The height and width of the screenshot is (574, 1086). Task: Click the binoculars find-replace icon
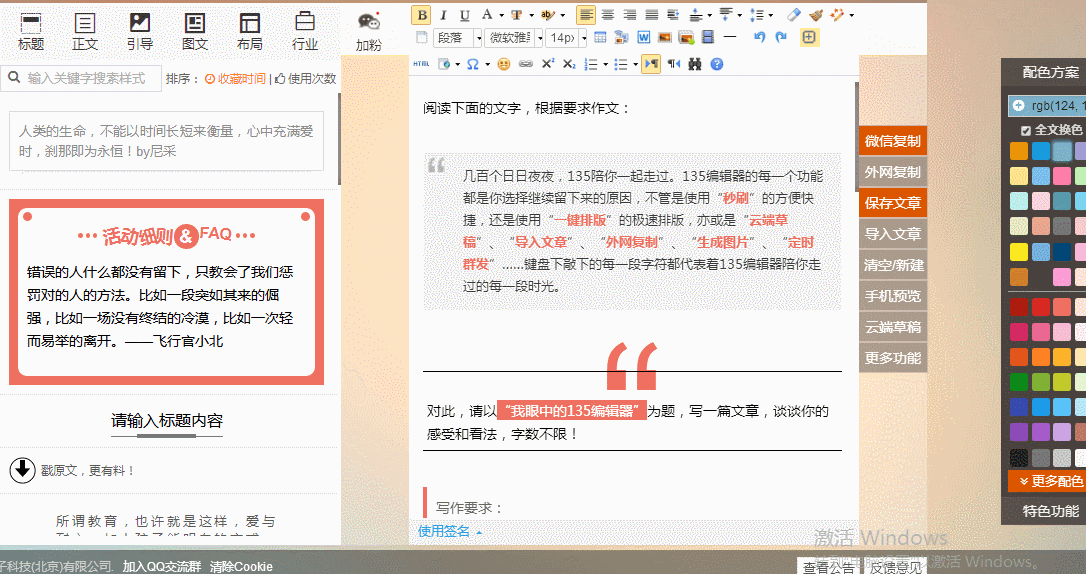(x=694, y=64)
